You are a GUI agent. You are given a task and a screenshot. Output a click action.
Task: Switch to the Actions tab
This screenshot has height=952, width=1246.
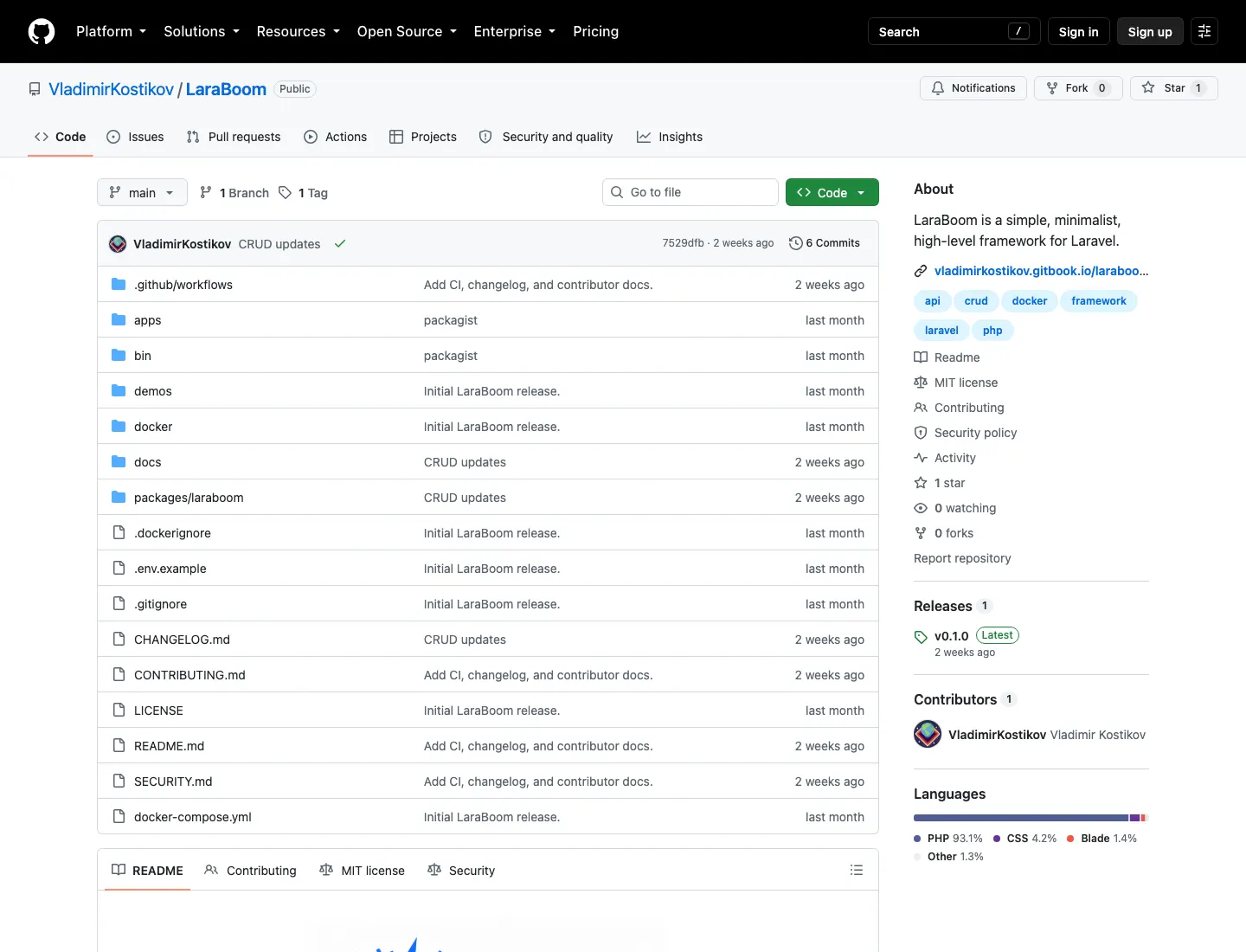tap(336, 137)
